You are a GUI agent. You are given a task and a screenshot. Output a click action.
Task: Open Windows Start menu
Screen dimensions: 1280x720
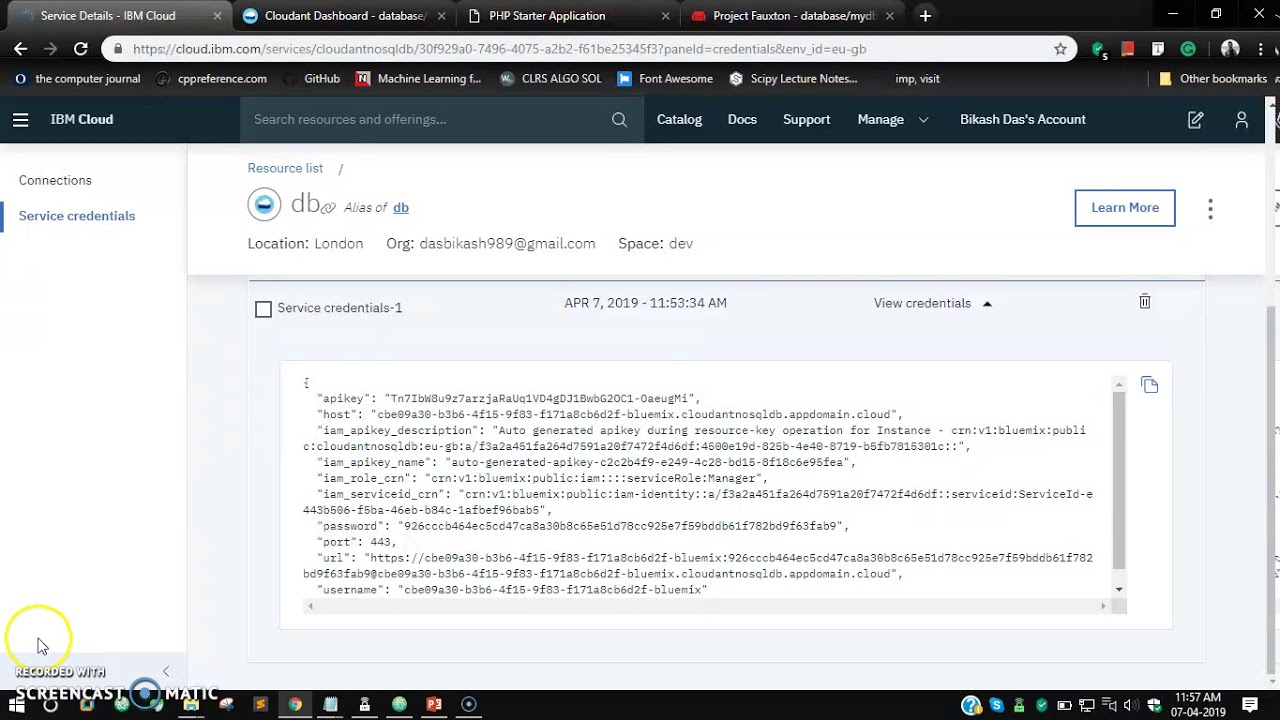16,705
